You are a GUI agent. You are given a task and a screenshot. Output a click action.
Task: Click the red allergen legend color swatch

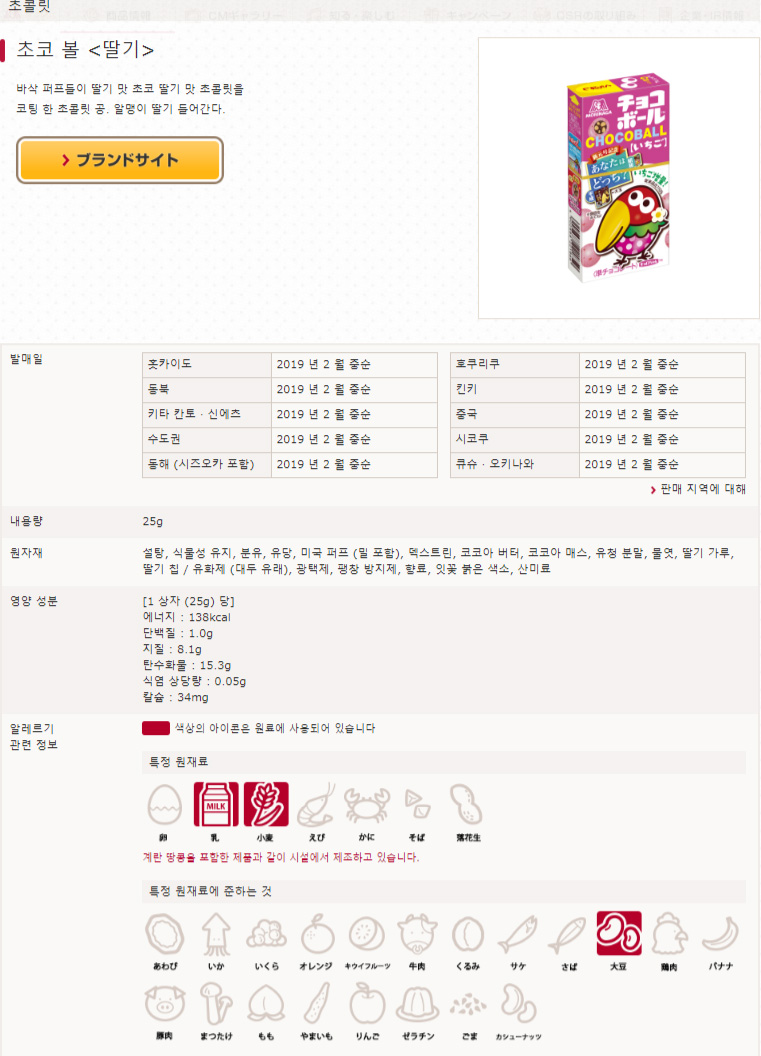tap(156, 728)
